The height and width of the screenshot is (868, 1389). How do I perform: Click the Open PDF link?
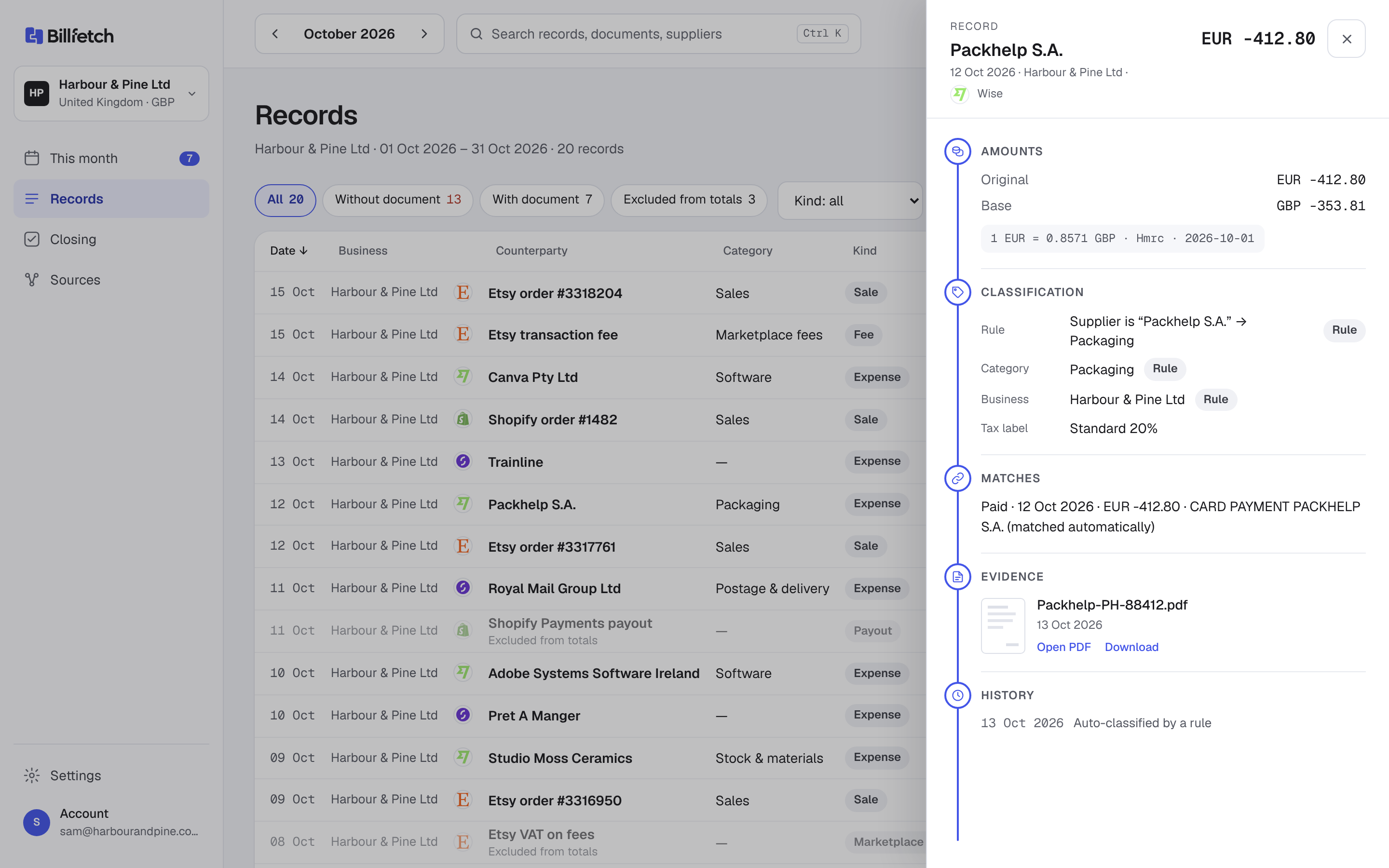pos(1063,647)
